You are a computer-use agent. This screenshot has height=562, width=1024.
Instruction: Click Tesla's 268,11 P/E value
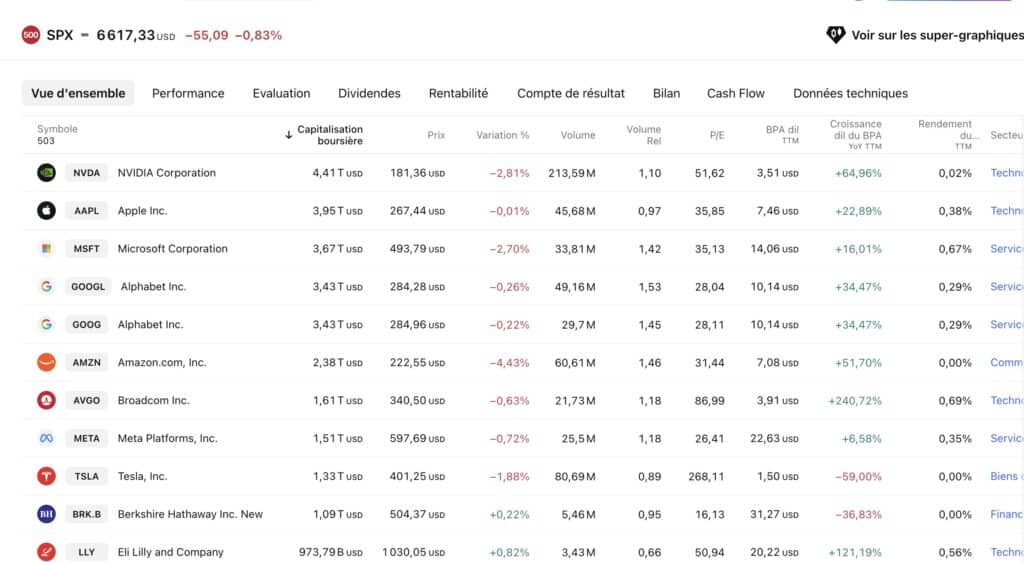pos(706,476)
